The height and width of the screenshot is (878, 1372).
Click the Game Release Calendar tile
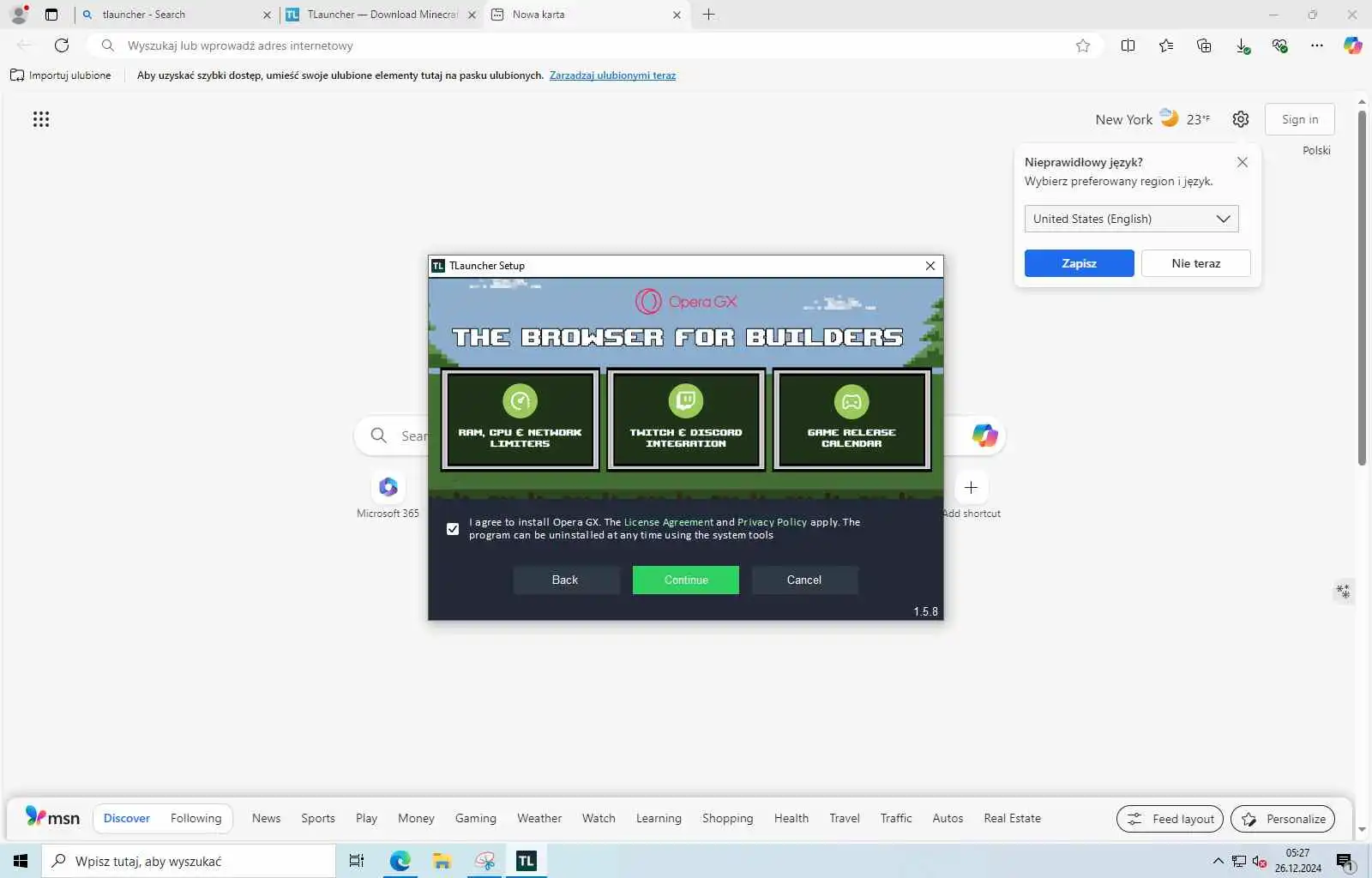click(851, 419)
